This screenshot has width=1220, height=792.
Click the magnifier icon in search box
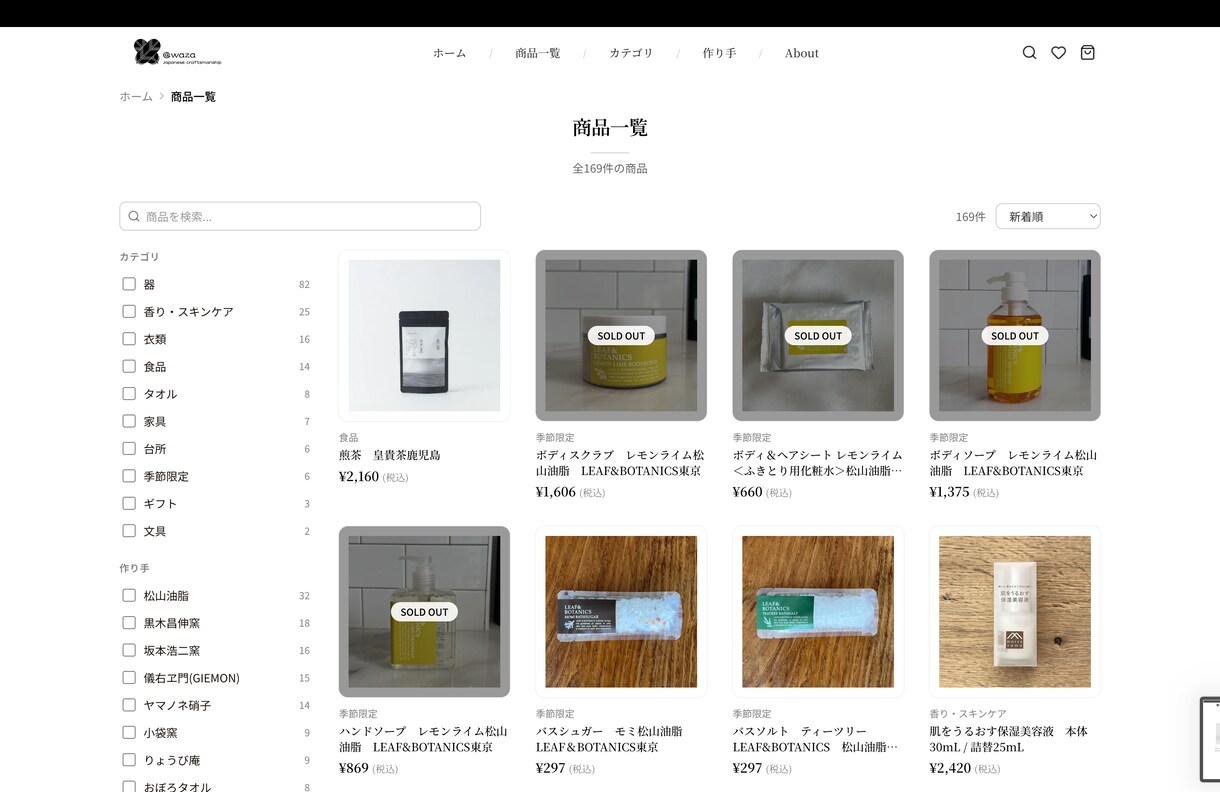[x=134, y=216]
